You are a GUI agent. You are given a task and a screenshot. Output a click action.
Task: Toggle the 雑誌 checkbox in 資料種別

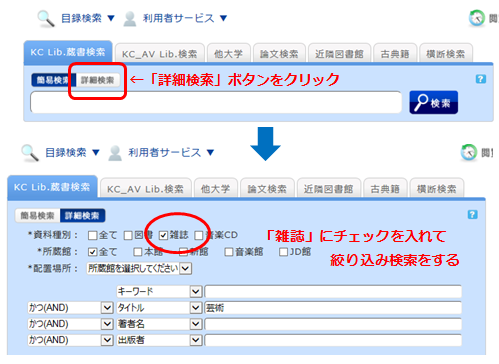(163, 235)
